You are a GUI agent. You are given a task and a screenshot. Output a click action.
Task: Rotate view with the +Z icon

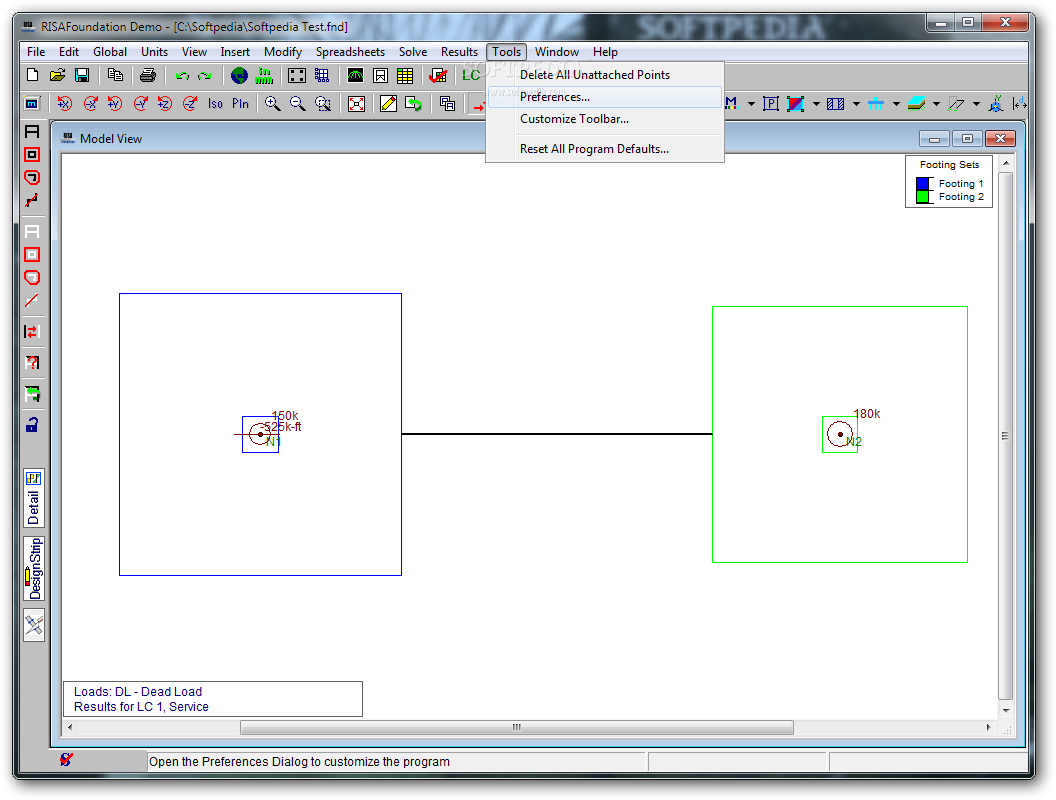(x=165, y=104)
